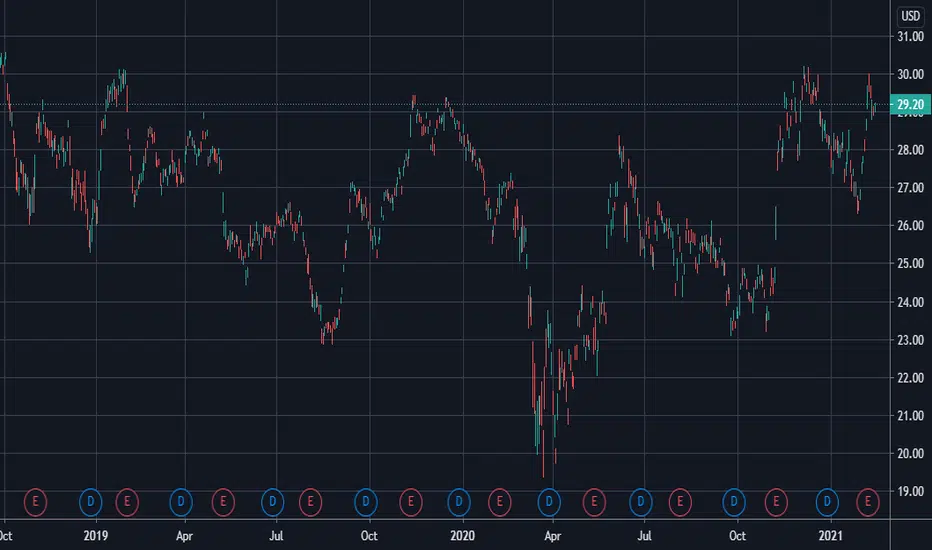Open the May 2019 earnings marker

coord(223,502)
